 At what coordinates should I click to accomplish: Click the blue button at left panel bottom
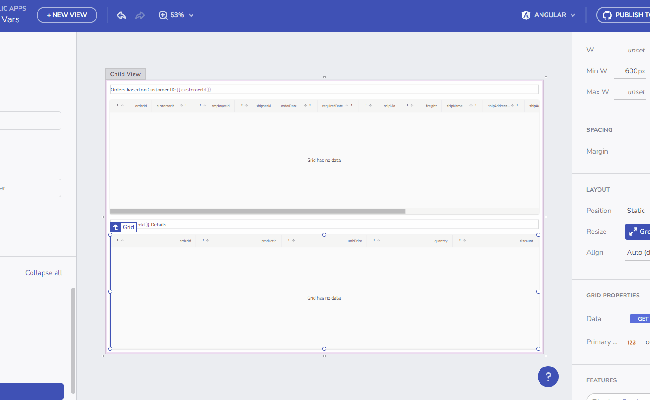coord(32,391)
